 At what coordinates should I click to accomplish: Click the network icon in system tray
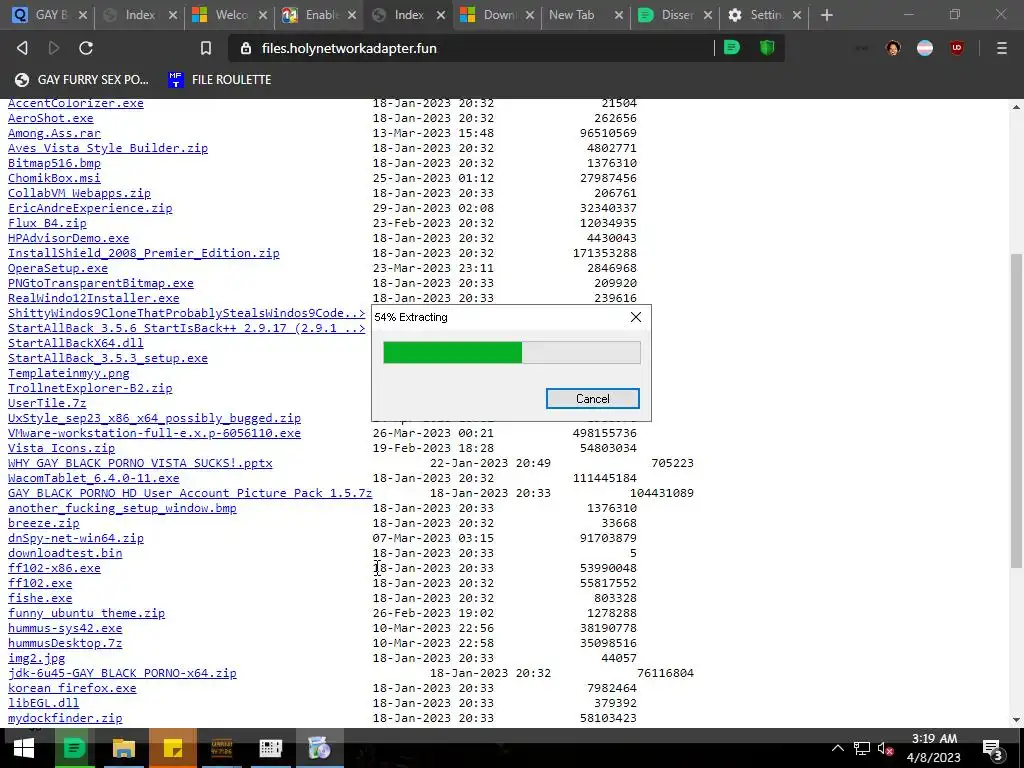(861, 749)
